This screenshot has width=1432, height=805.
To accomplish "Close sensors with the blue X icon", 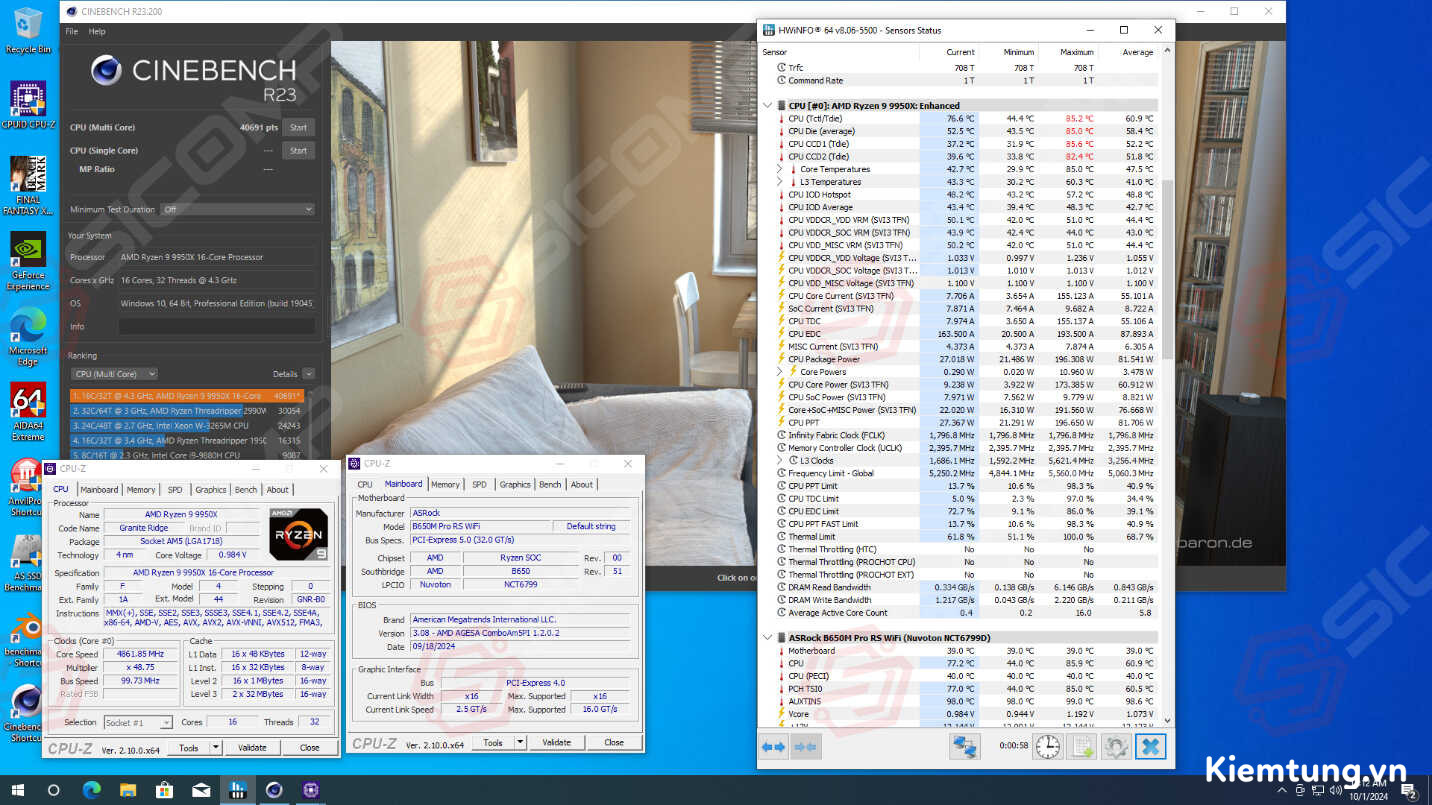I will [x=1151, y=746].
